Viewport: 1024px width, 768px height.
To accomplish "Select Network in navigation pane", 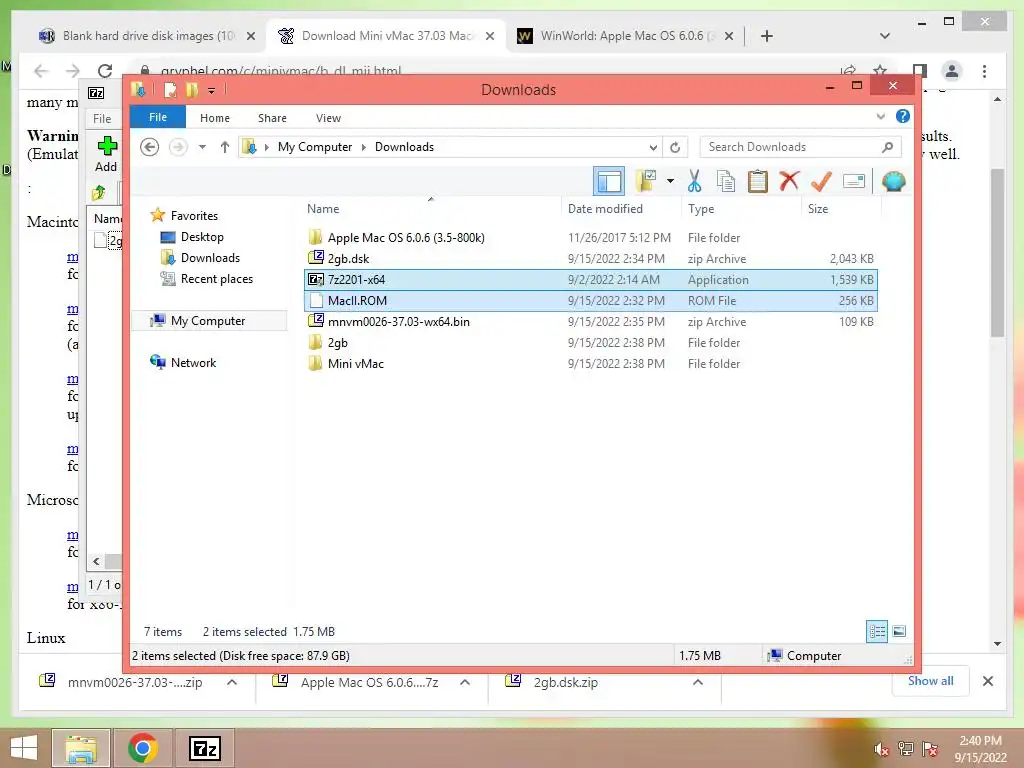I will tap(193, 362).
